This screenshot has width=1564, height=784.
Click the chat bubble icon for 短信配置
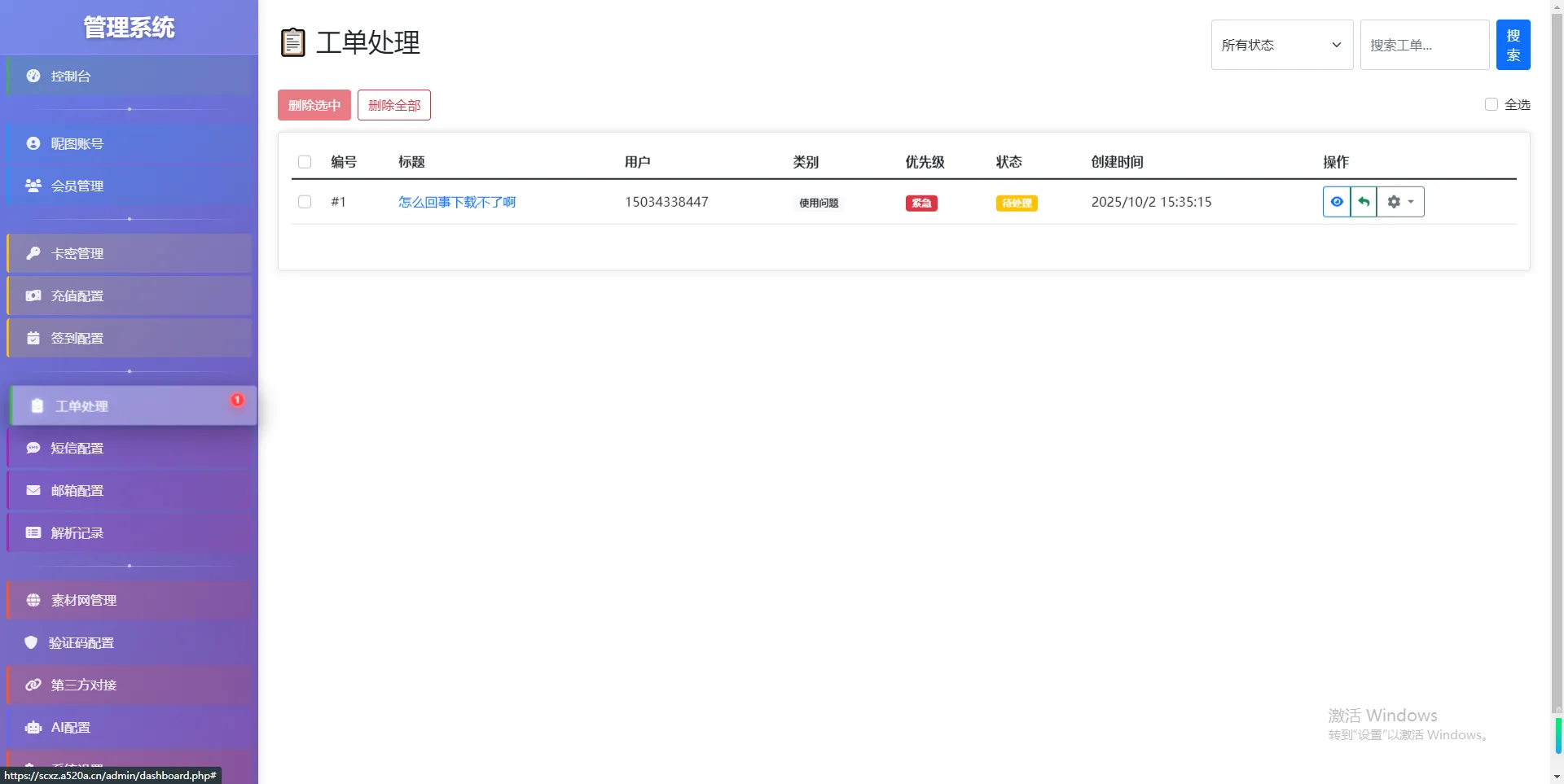click(x=33, y=448)
